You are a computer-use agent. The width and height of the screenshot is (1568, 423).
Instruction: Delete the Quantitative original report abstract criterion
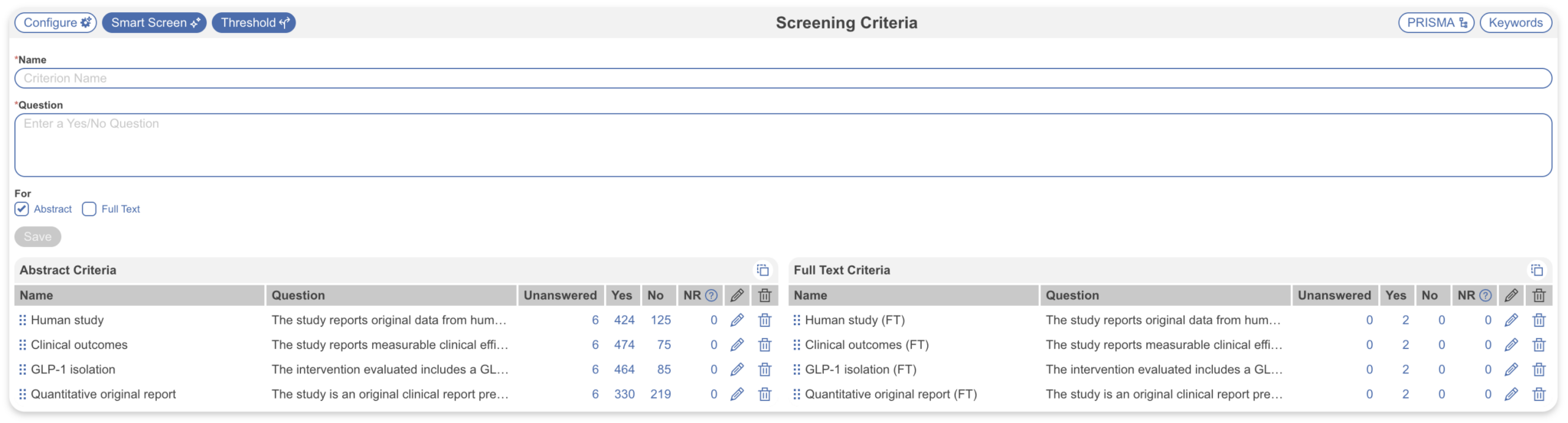coord(764,395)
